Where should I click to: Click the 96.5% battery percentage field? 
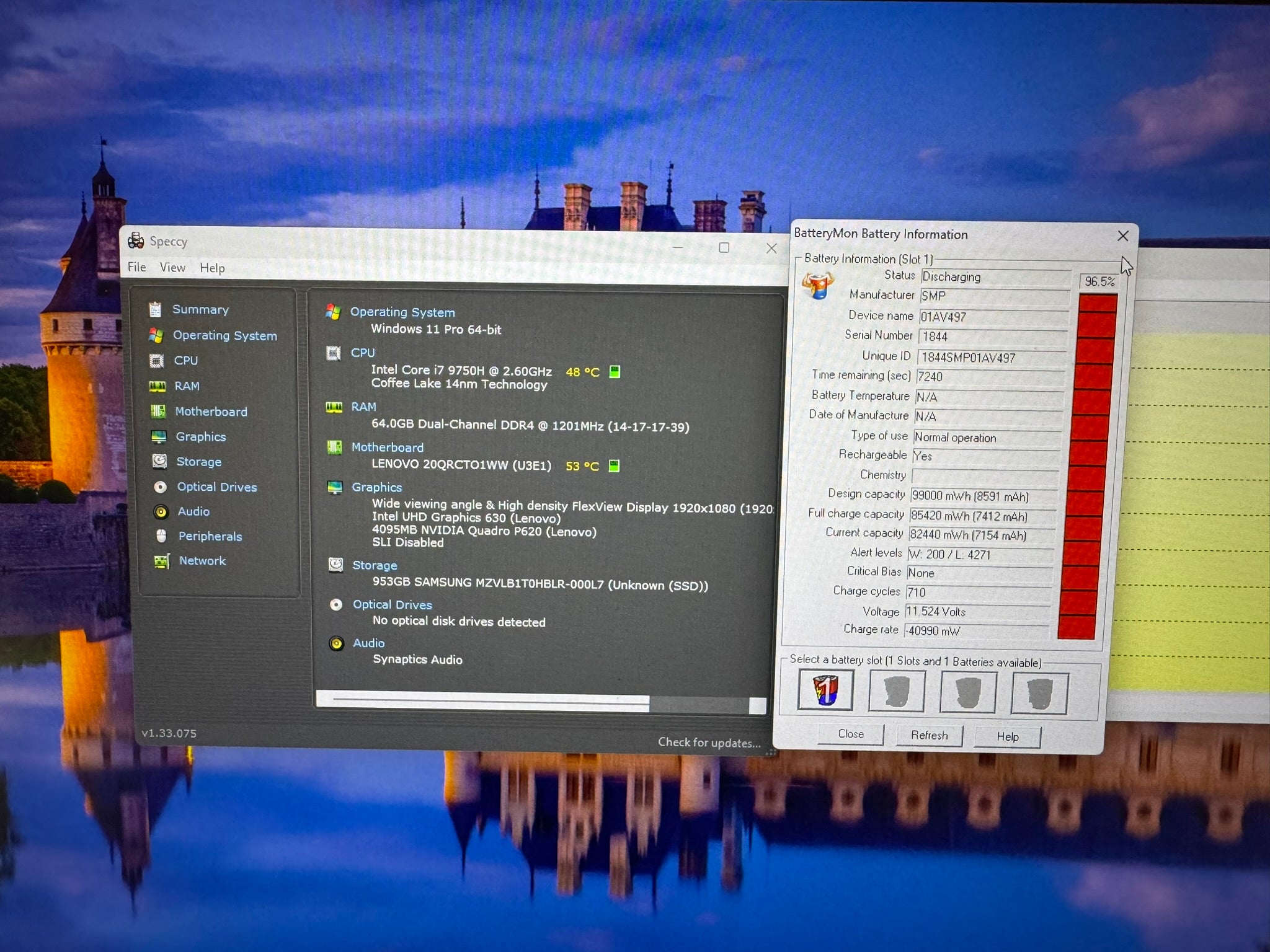(x=1099, y=281)
